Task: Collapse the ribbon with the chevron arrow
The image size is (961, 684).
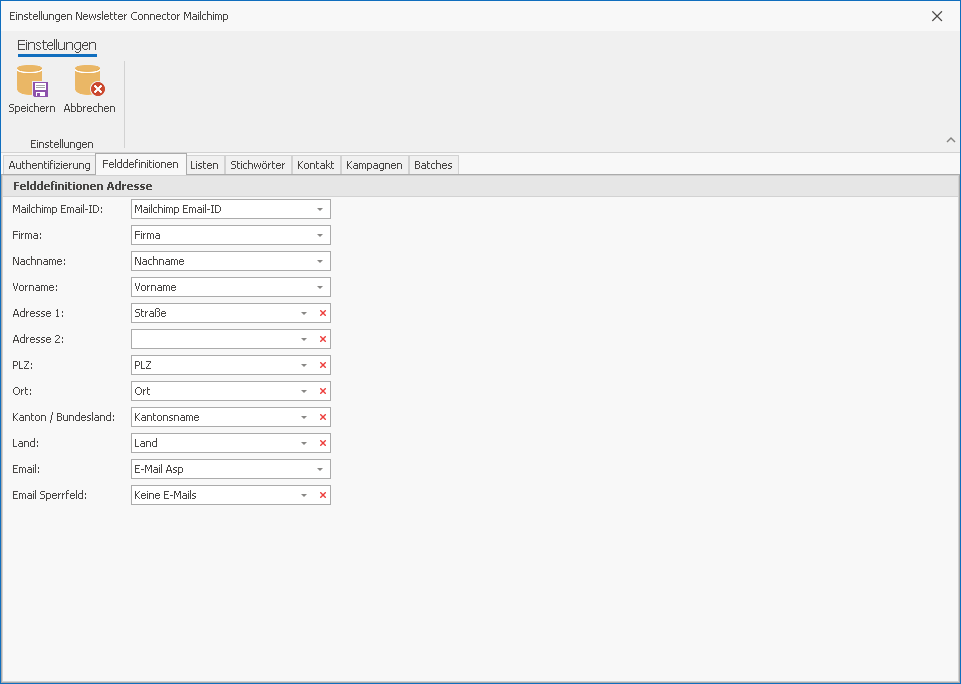Action: coord(950,140)
